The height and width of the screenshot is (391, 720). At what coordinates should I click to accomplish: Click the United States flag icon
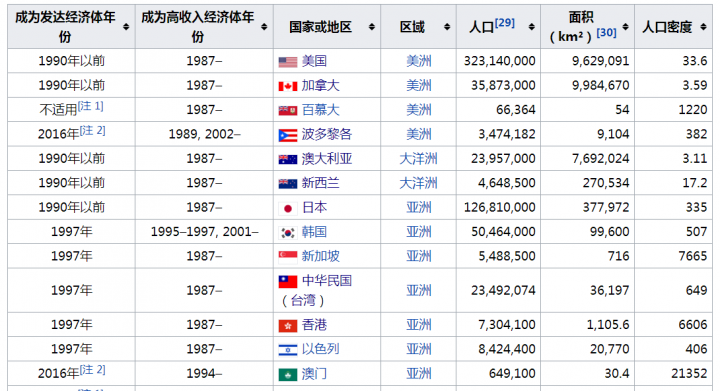(288, 62)
